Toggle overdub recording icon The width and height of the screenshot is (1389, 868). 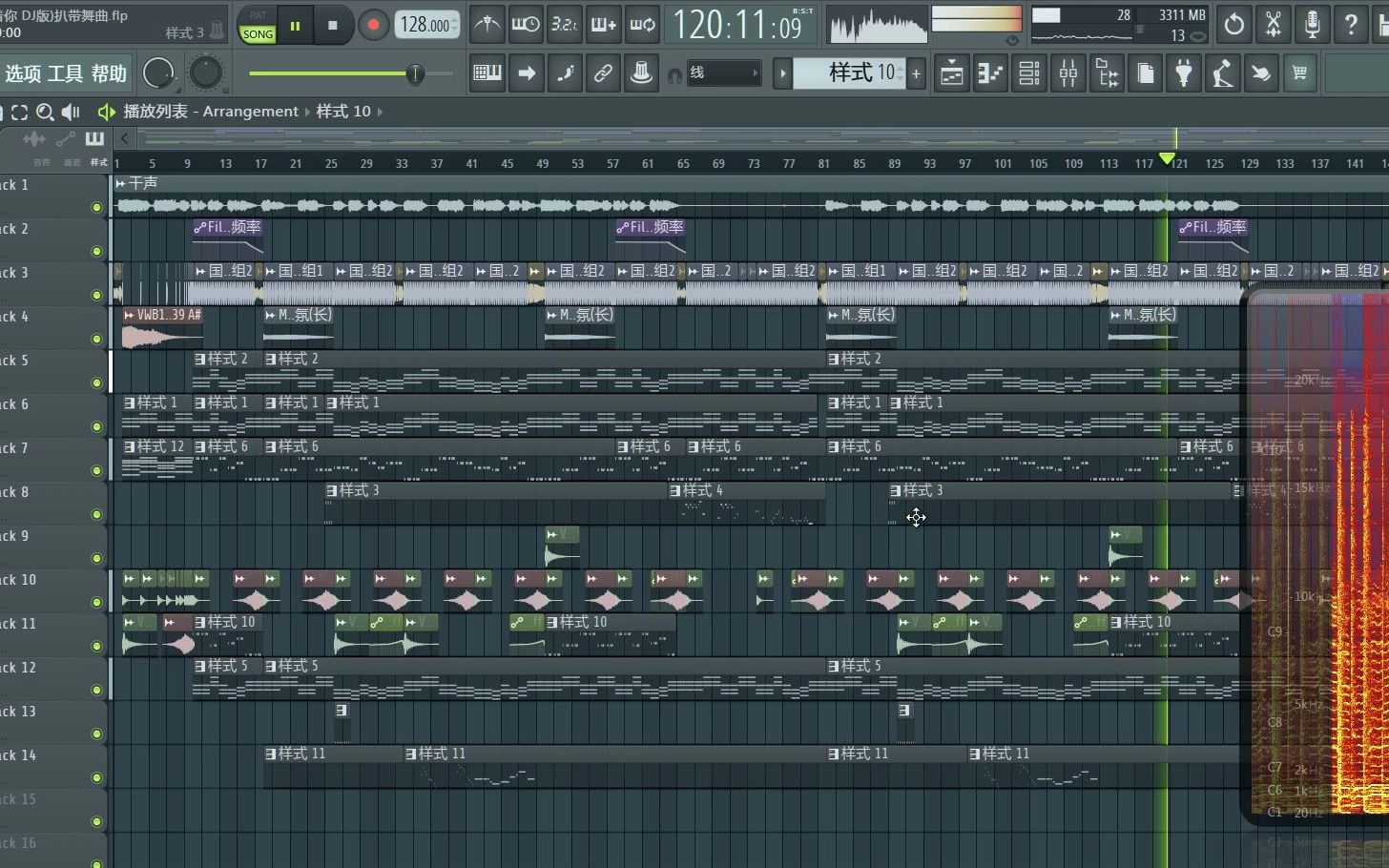point(603,25)
